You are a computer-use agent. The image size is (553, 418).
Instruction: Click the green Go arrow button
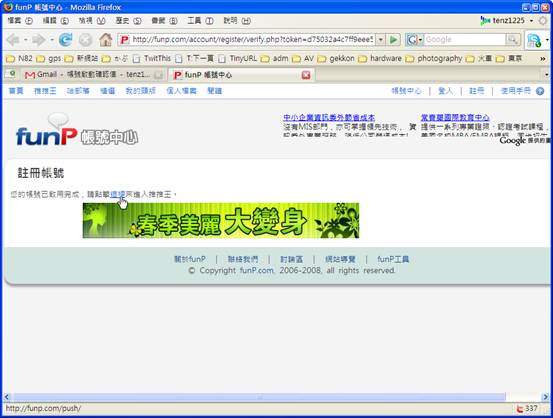pyautogui.click(x=394, y=40)
